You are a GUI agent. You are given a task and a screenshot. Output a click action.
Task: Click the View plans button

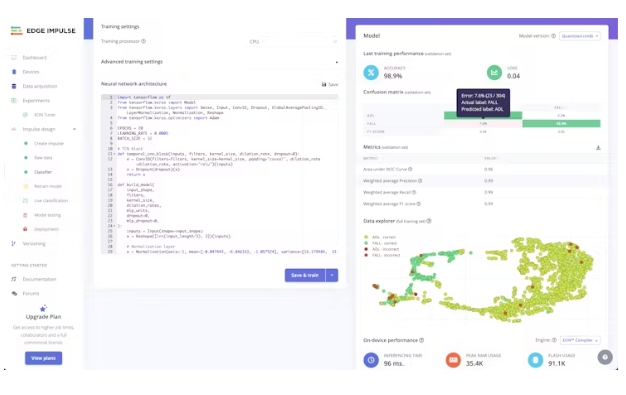pyautogui.click(x=44, y=358)
